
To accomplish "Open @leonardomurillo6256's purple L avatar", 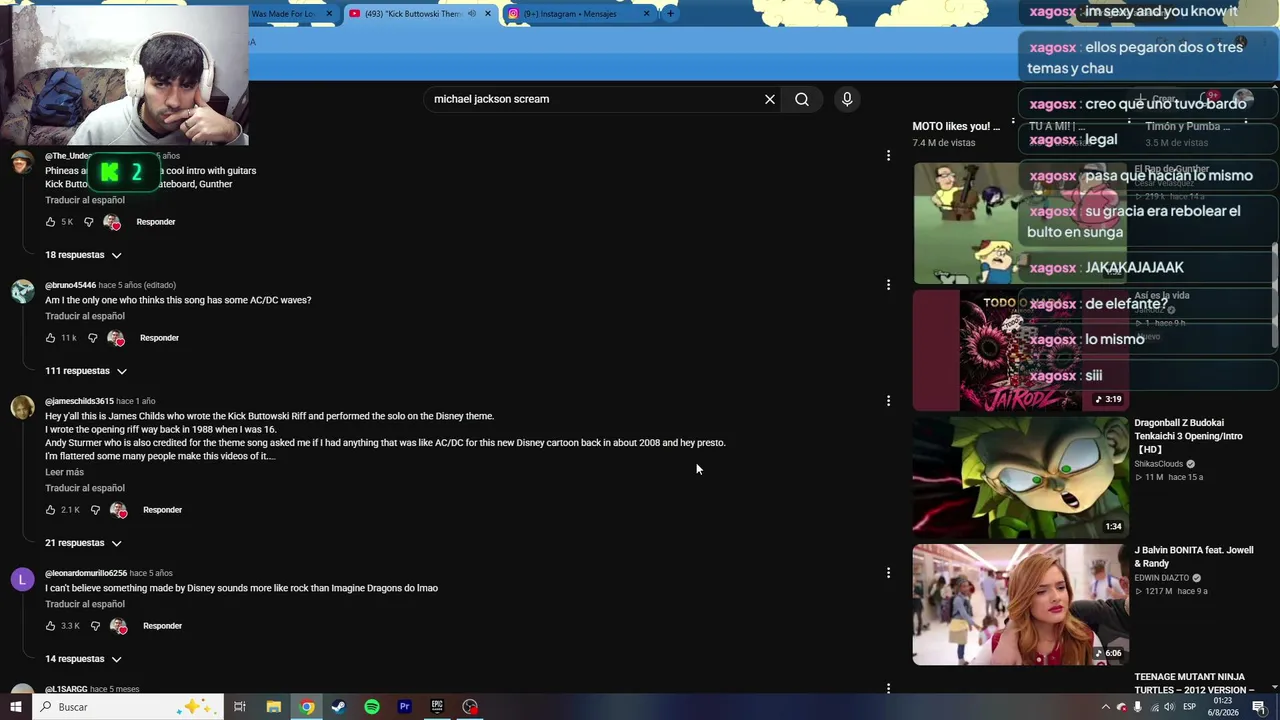I will (x=22, y=579).
